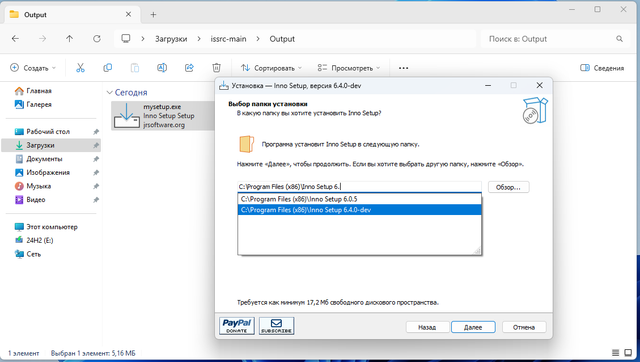Click the jrsoftware.org text under mysetup.exe
The width and height of the screenshot is (640, 362).
click(x=164, y=125)
